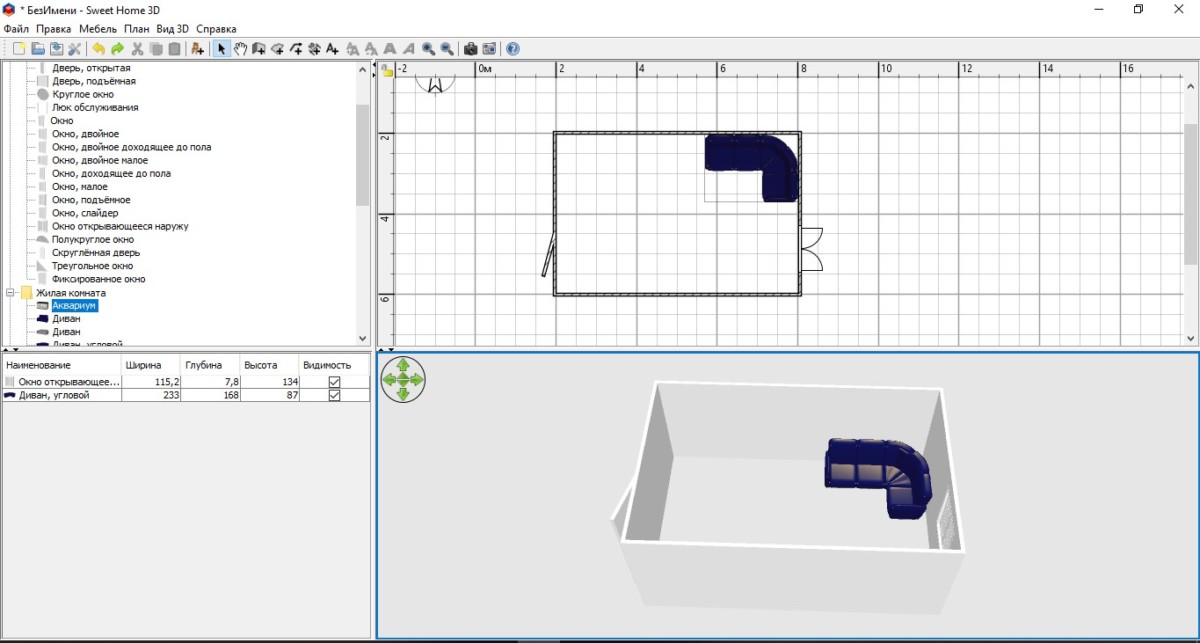Open the Файл menu

click(17, 29)
